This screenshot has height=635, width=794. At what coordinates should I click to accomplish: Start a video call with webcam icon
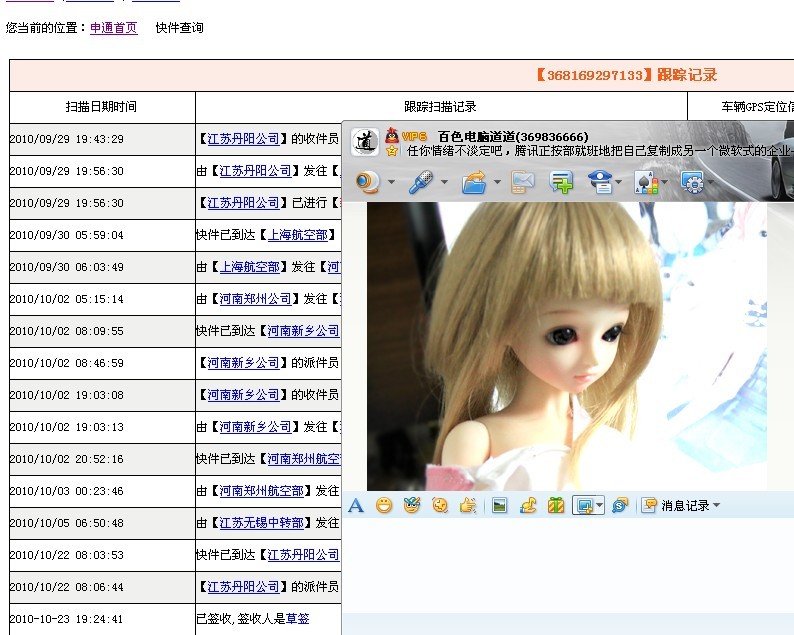[x=369, y=182]
